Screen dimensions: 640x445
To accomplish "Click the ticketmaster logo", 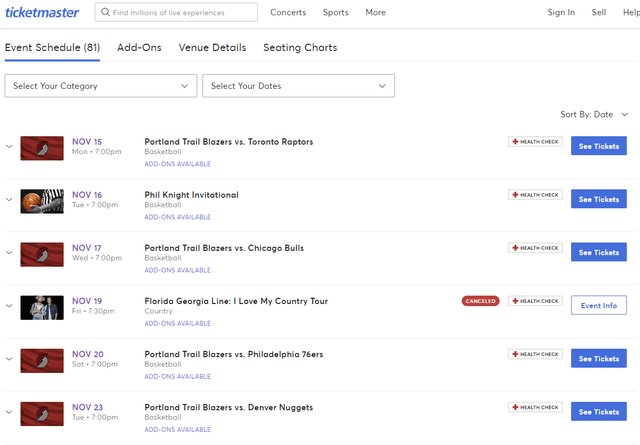I will pos(42,13).
